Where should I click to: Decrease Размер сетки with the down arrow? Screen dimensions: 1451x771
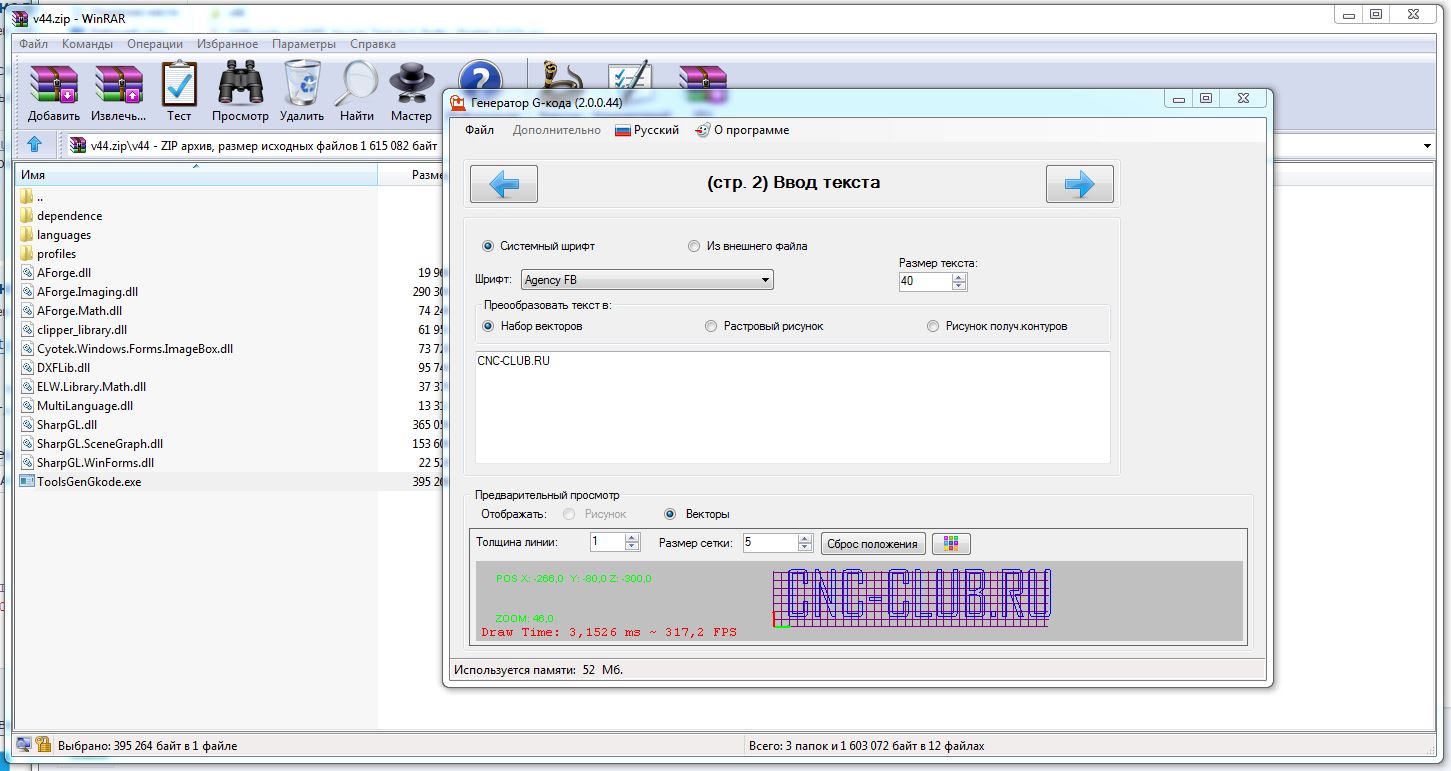point(805,547)
